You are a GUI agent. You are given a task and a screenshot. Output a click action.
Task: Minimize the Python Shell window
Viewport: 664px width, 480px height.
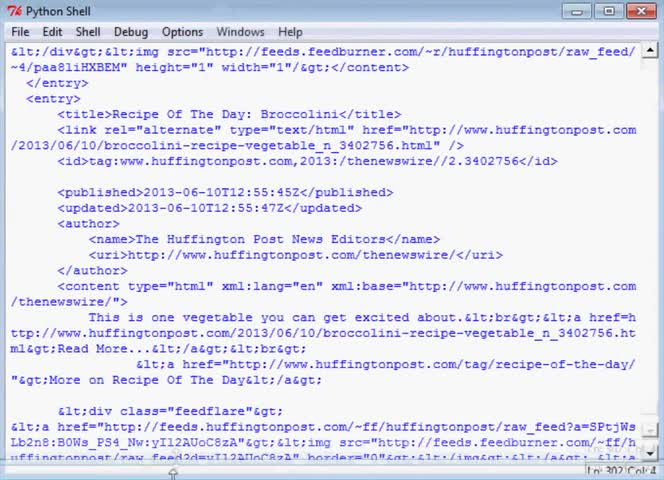576,11
